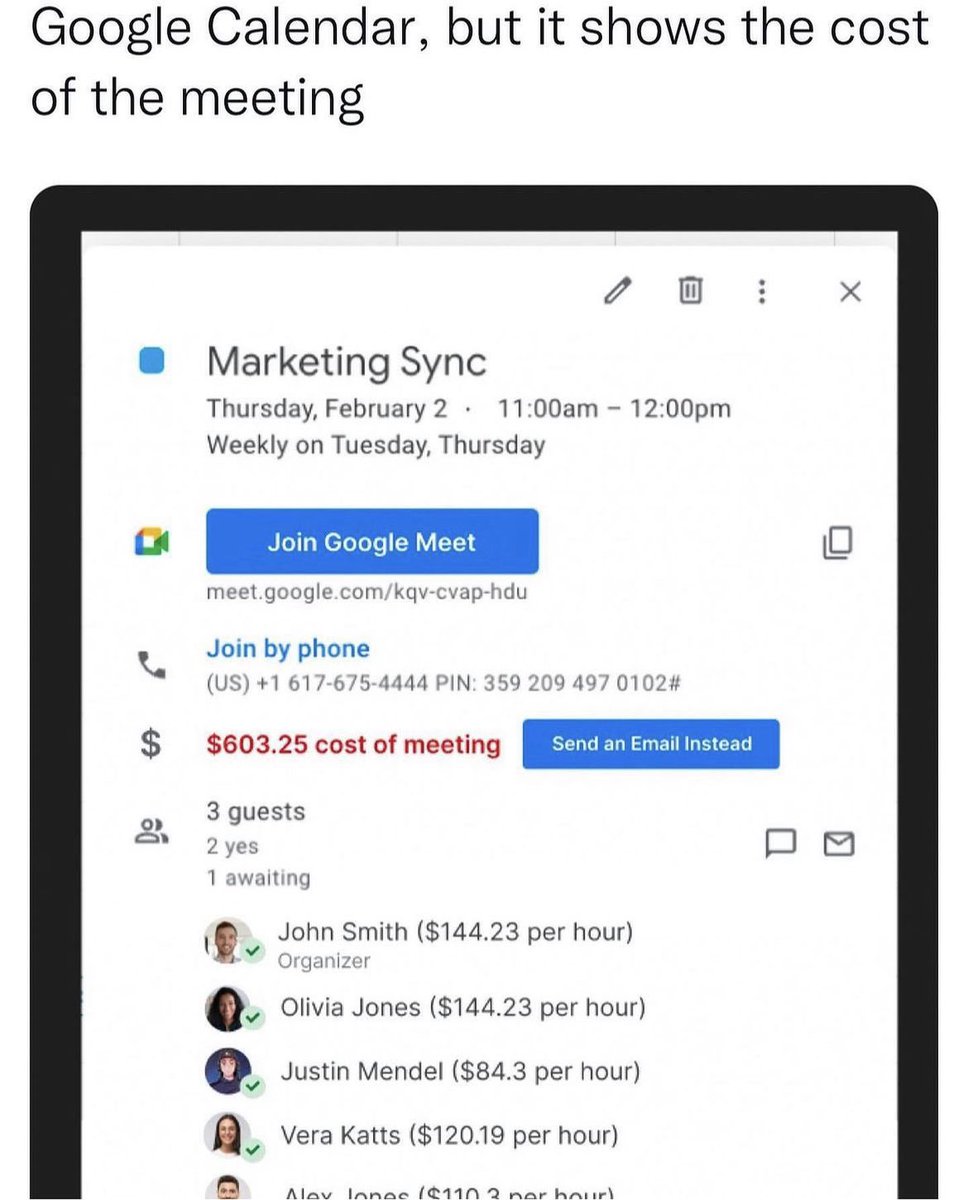Screen dimensions: 968x1200
Task: Copy the meeting link with the copy icon
Action: pyautogui.click(x=837, y=542)
